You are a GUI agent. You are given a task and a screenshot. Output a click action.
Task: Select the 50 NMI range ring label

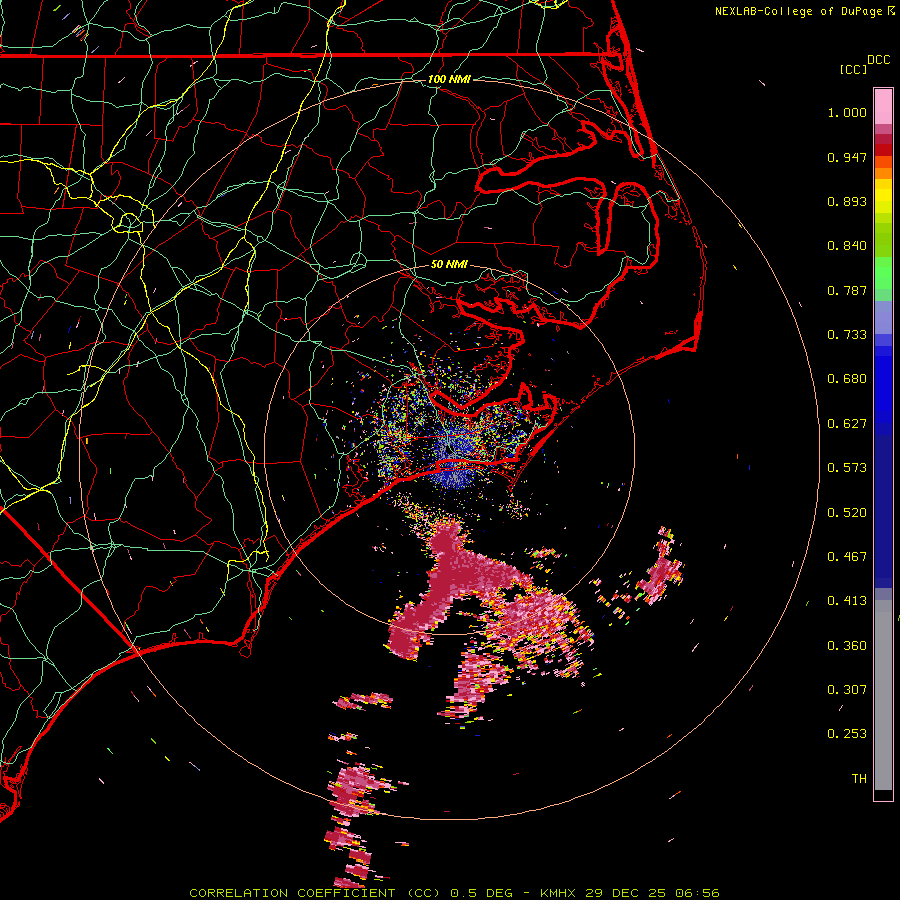click(x=449, y=264)
